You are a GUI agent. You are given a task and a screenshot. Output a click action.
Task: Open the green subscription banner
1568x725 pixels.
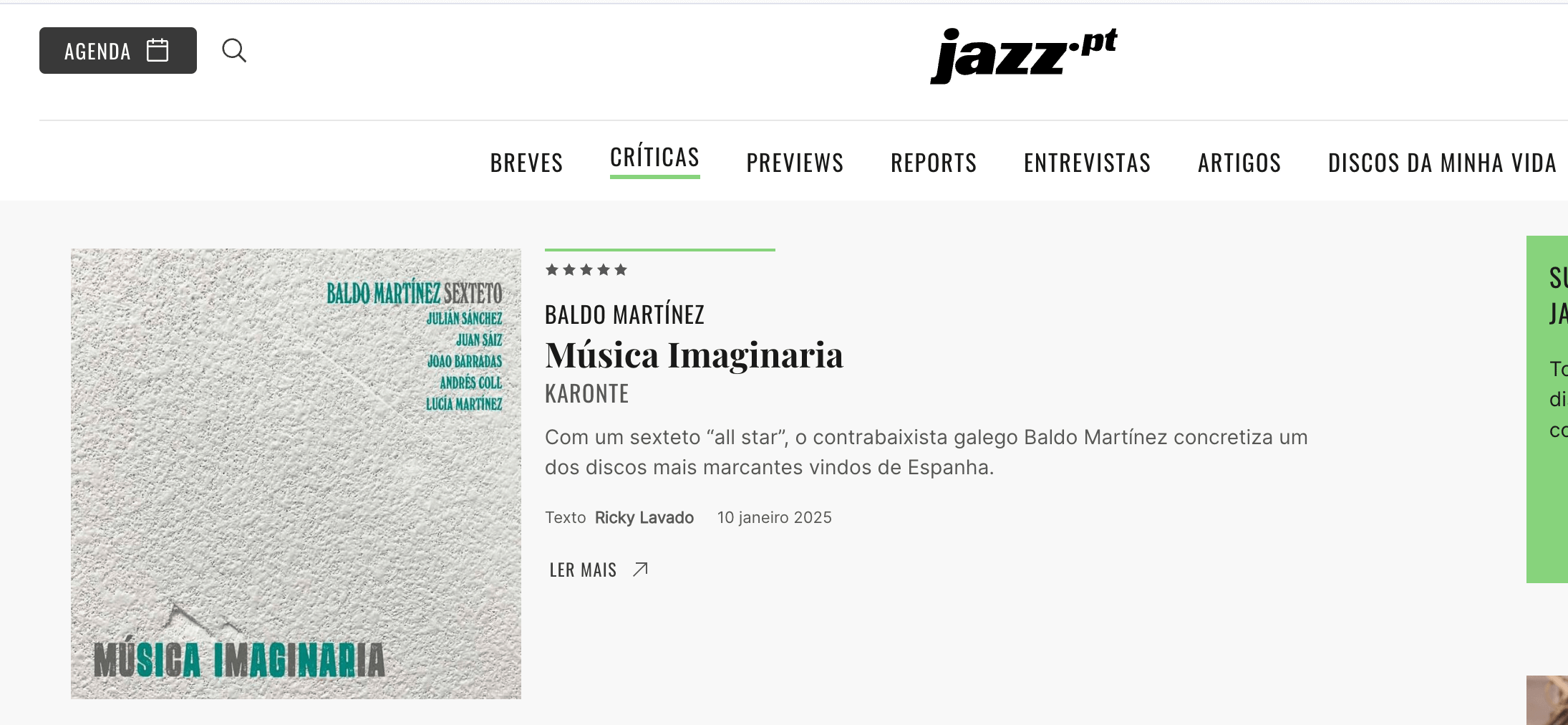pyautogui.click(x=1547, y=409)
